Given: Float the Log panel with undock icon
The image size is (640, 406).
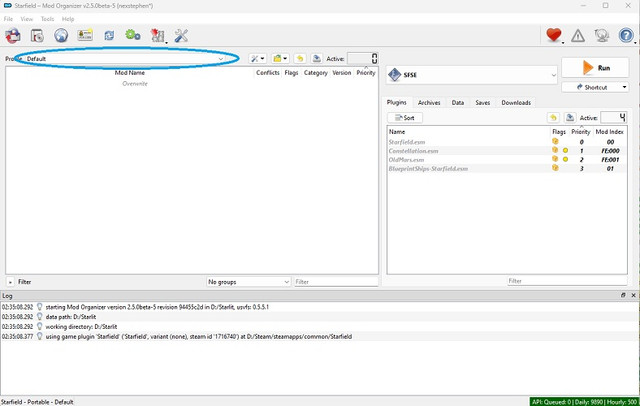Looking at the screenshot, I should coord(623,295).
